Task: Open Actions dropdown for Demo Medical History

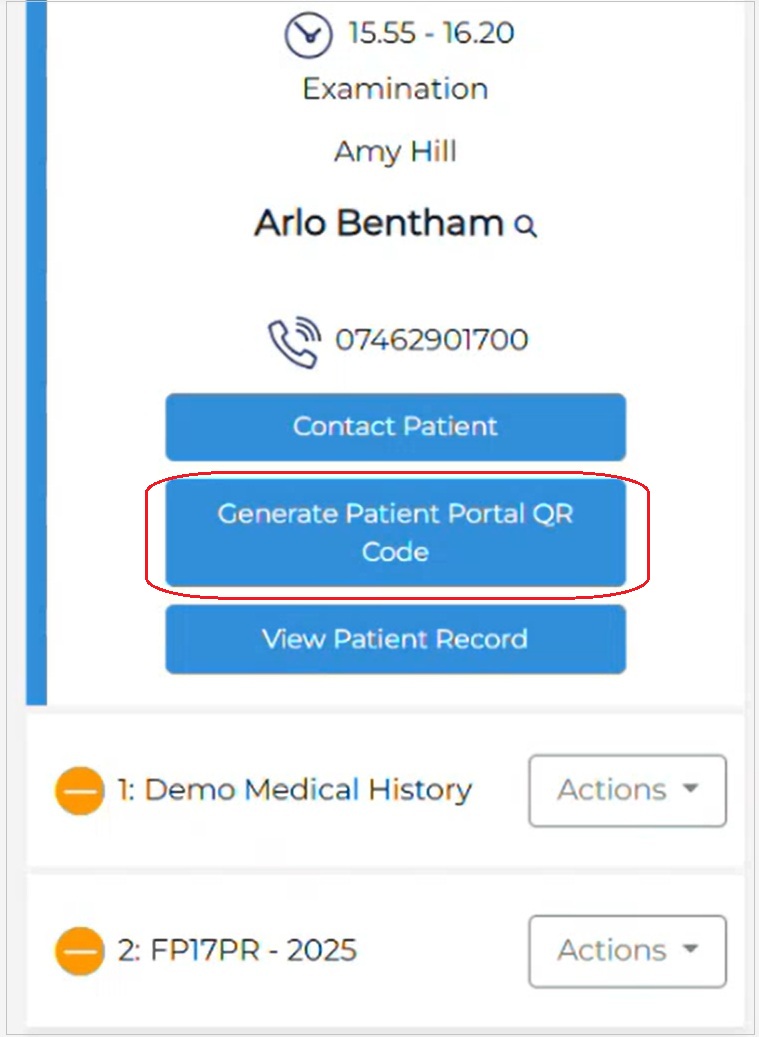Action: [627, 790]
